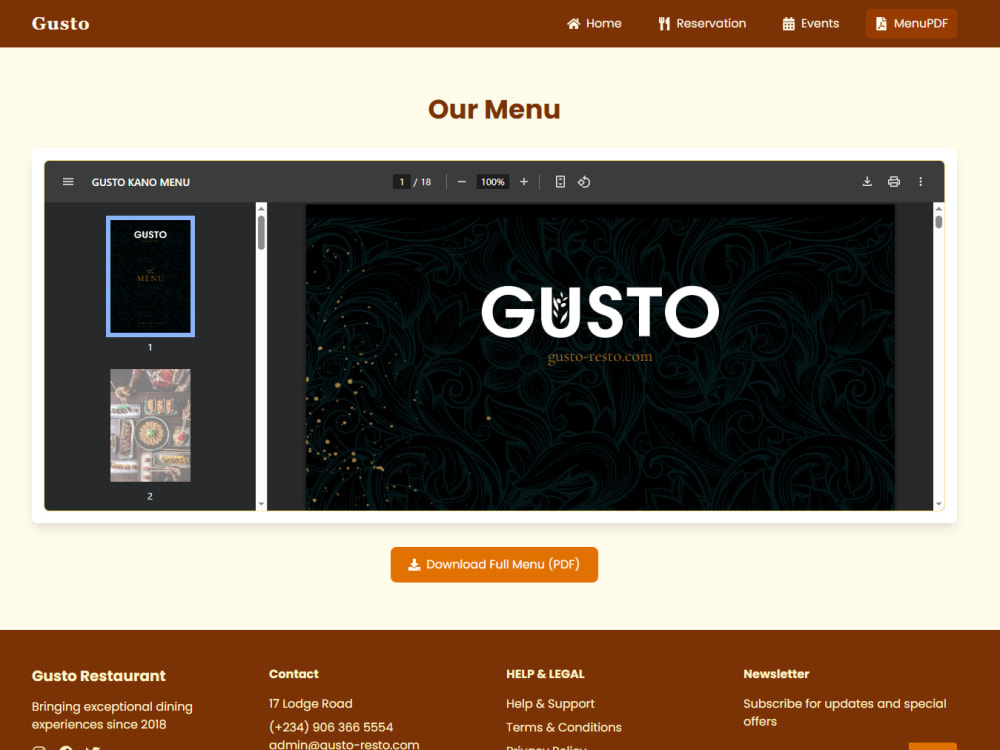Click the phone number (+234) 906 366 5554
The width and height of the screenshot is (1000, 750).
[331, 727]
